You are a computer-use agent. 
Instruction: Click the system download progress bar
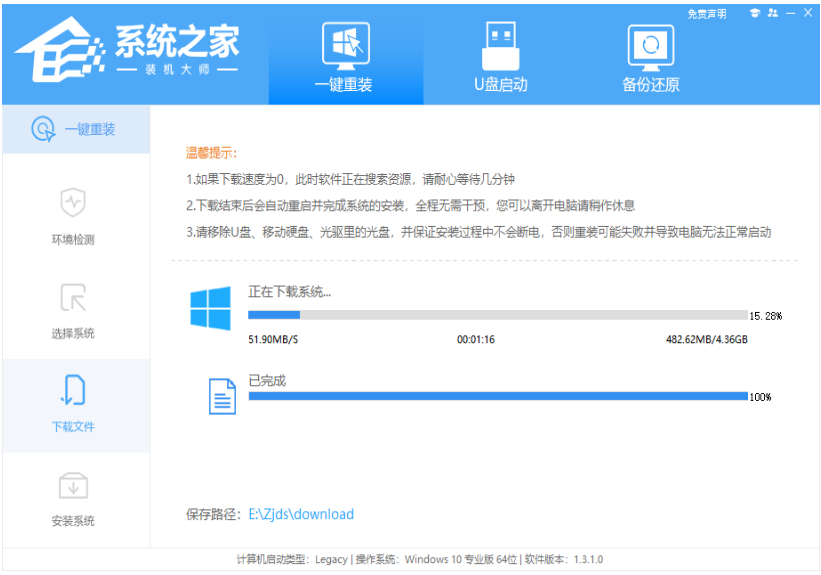pyautogui.click(x=497, y=314)
